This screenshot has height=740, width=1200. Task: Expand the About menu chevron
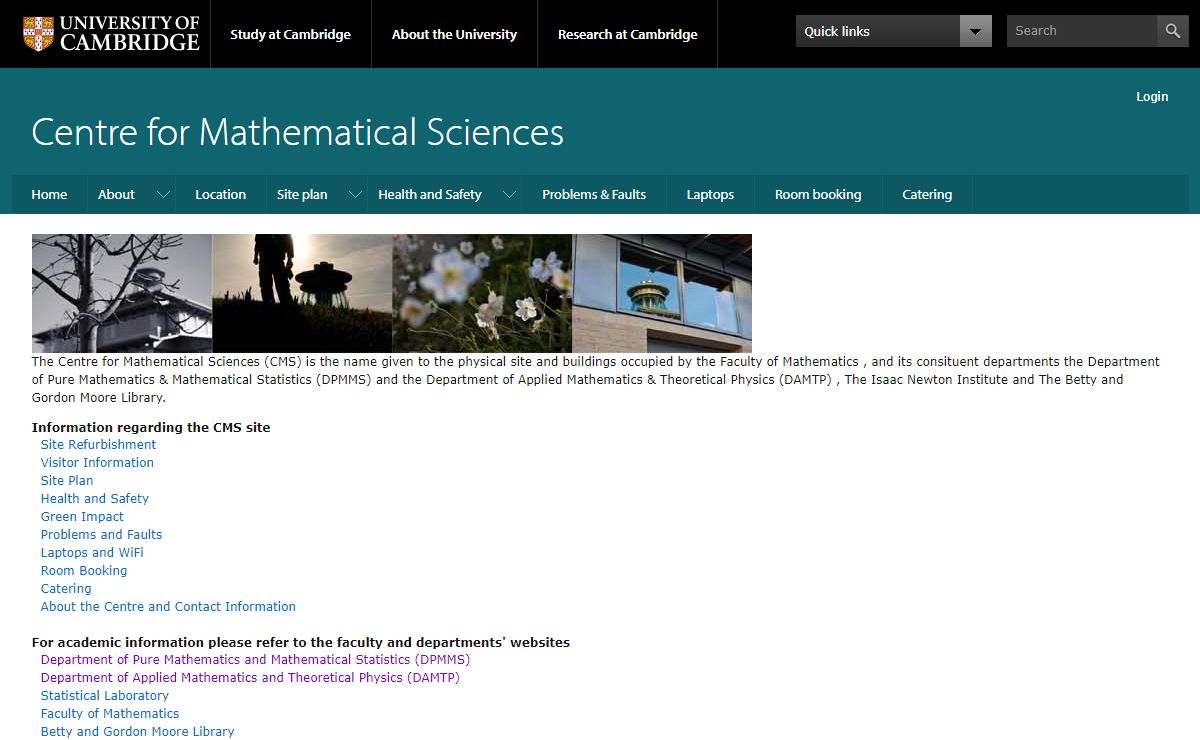pos(163,195)
